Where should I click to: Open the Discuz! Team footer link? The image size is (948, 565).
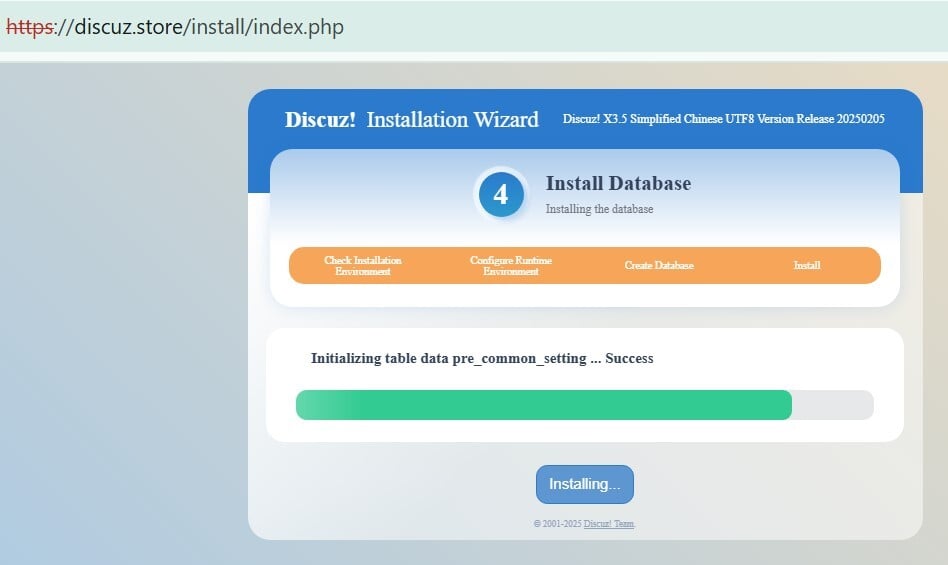point(608,524)
